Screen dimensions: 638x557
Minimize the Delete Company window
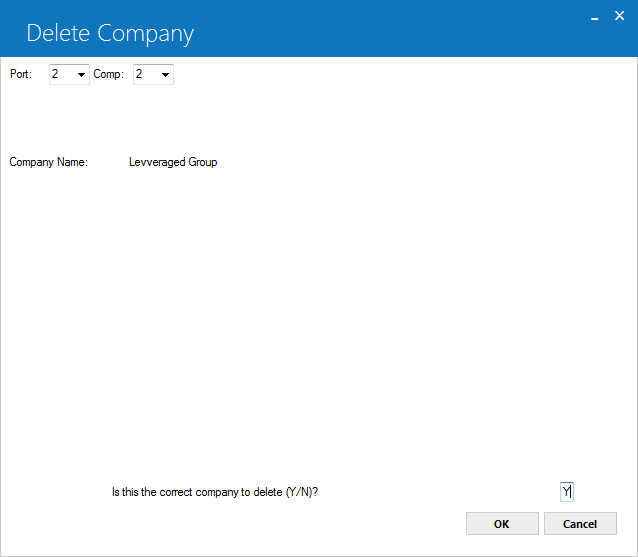[x=594, y=18]
